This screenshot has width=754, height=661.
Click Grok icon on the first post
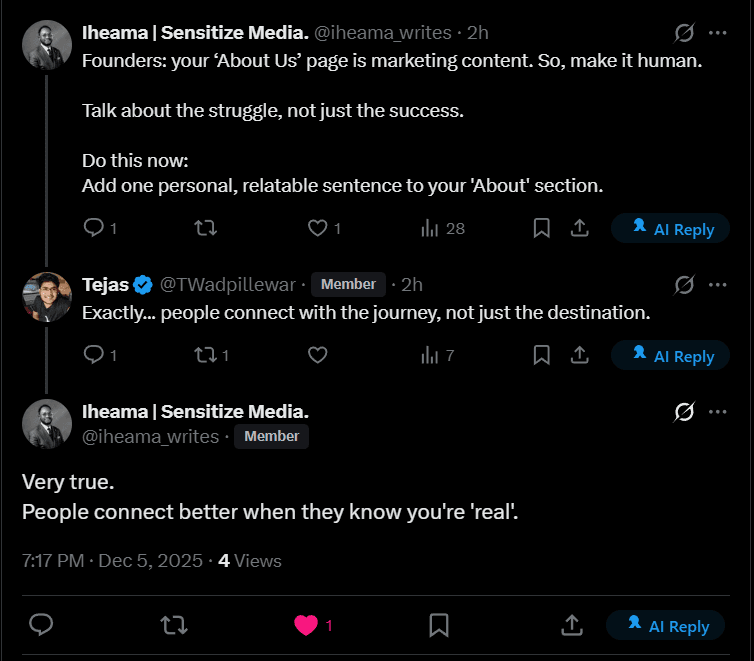pyautogui.click(x=684, y=33)
